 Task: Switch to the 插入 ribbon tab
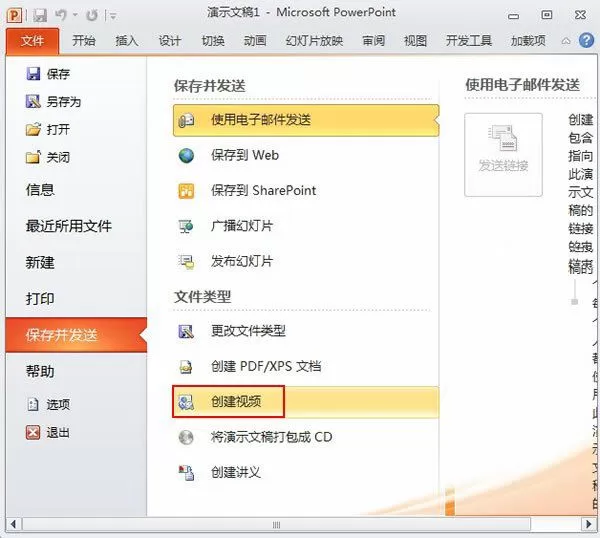click(127, 41)
